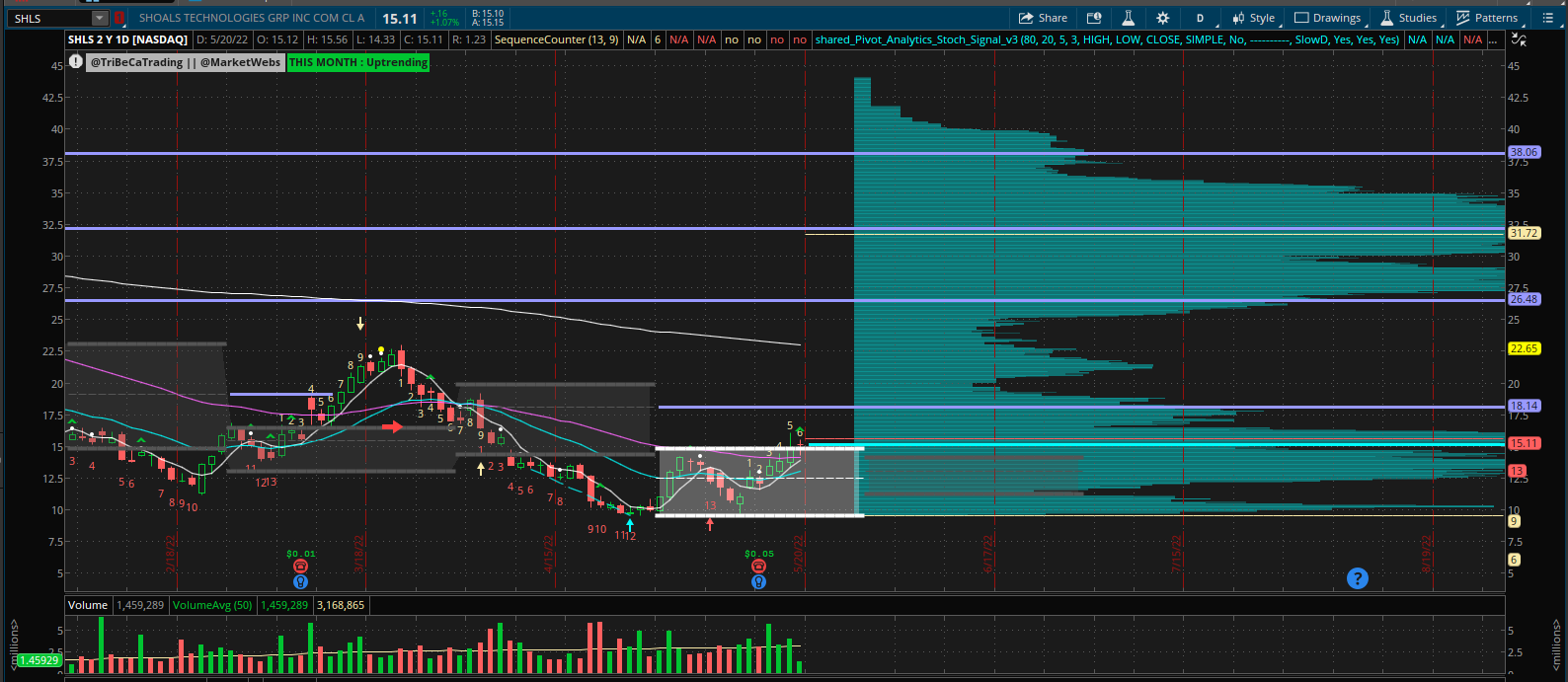Click the right <millions> axis expander
The height and width of the screenshot is (682, 1568).
(1555, 646)
